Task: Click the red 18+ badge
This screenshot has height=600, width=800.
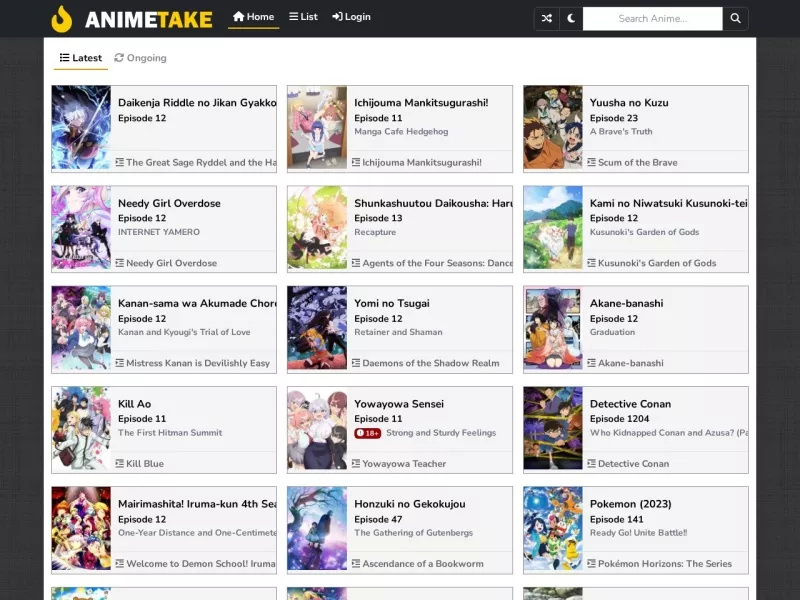Action: [x=367, y=433]
